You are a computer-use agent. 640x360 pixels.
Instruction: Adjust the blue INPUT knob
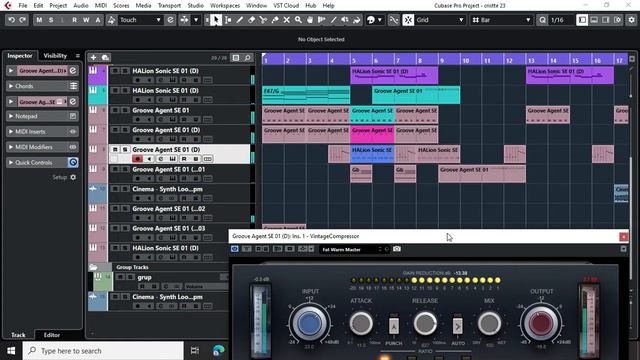point(309,323)
